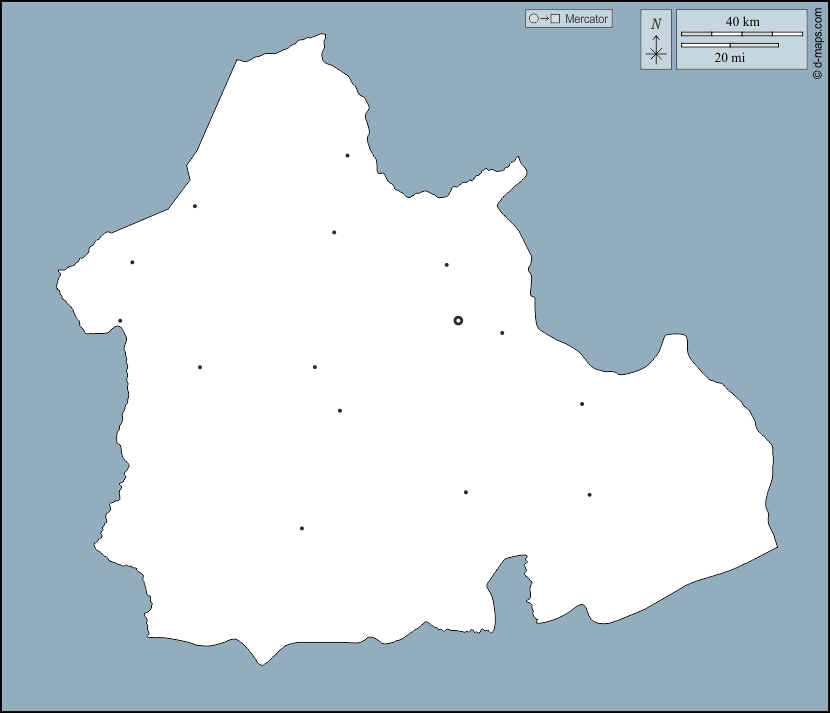Select the southernmost city dot
The height and width of the screenshot is (713, 830).
pyautogui.click(x=301, y=528)
